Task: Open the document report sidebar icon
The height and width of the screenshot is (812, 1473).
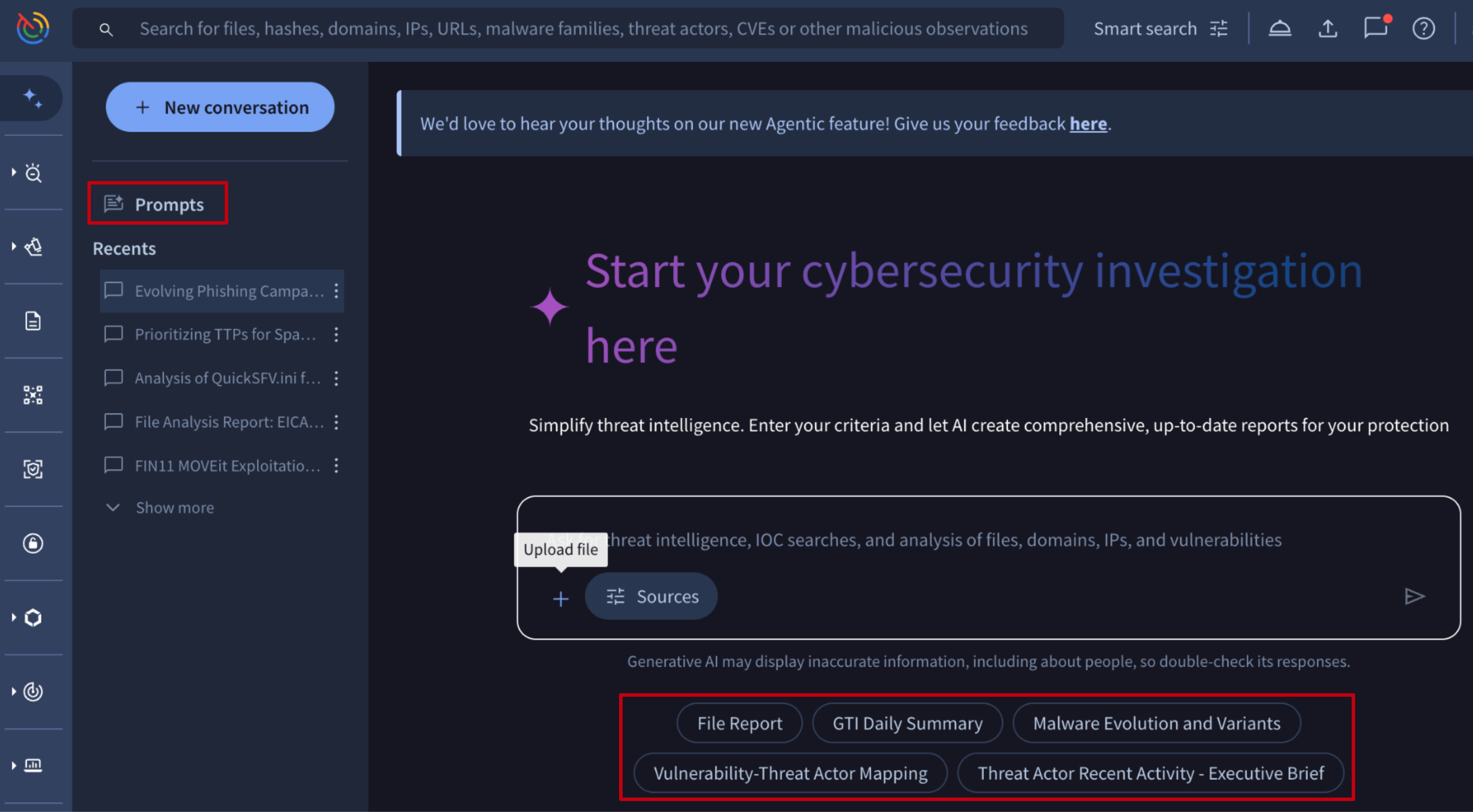Action: pyautogui.click(x=33, y=321)
